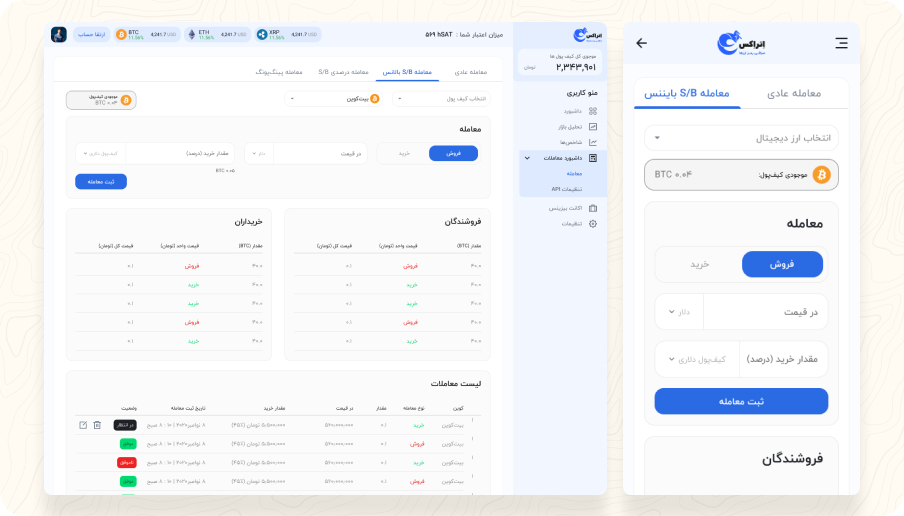The height and width of the screenshot is (516, 904).
Task: Click the user avatar in top bar
Action: click(59, 34)
